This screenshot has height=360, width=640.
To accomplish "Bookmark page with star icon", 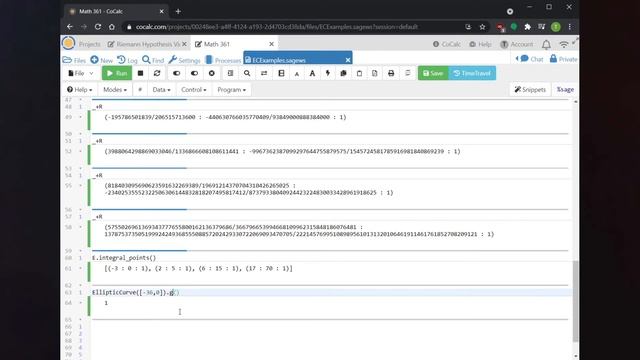I will (482, 27).
